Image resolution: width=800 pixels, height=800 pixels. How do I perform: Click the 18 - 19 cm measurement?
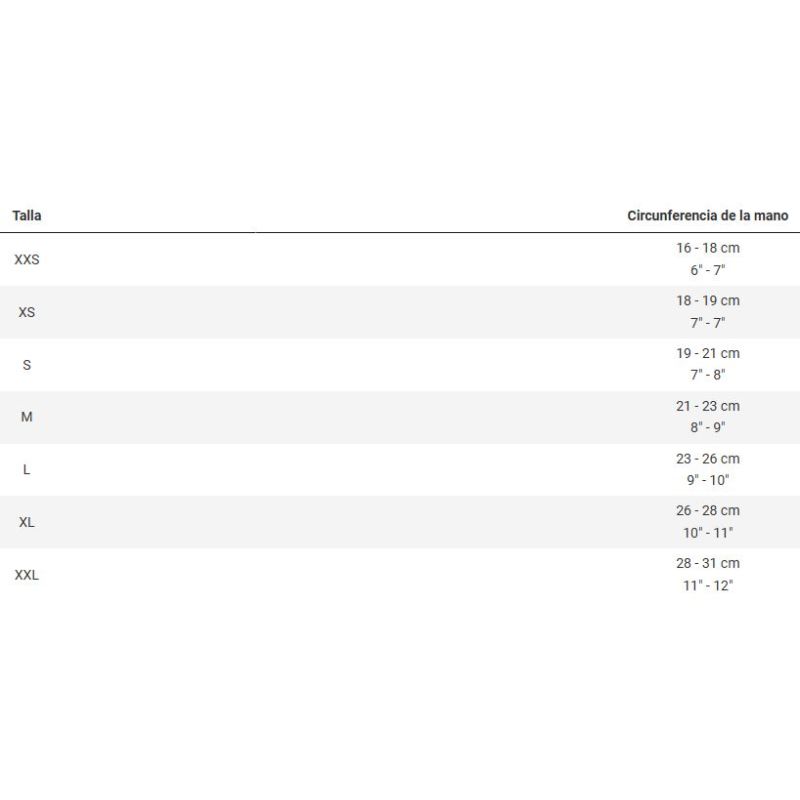[708, 301]
